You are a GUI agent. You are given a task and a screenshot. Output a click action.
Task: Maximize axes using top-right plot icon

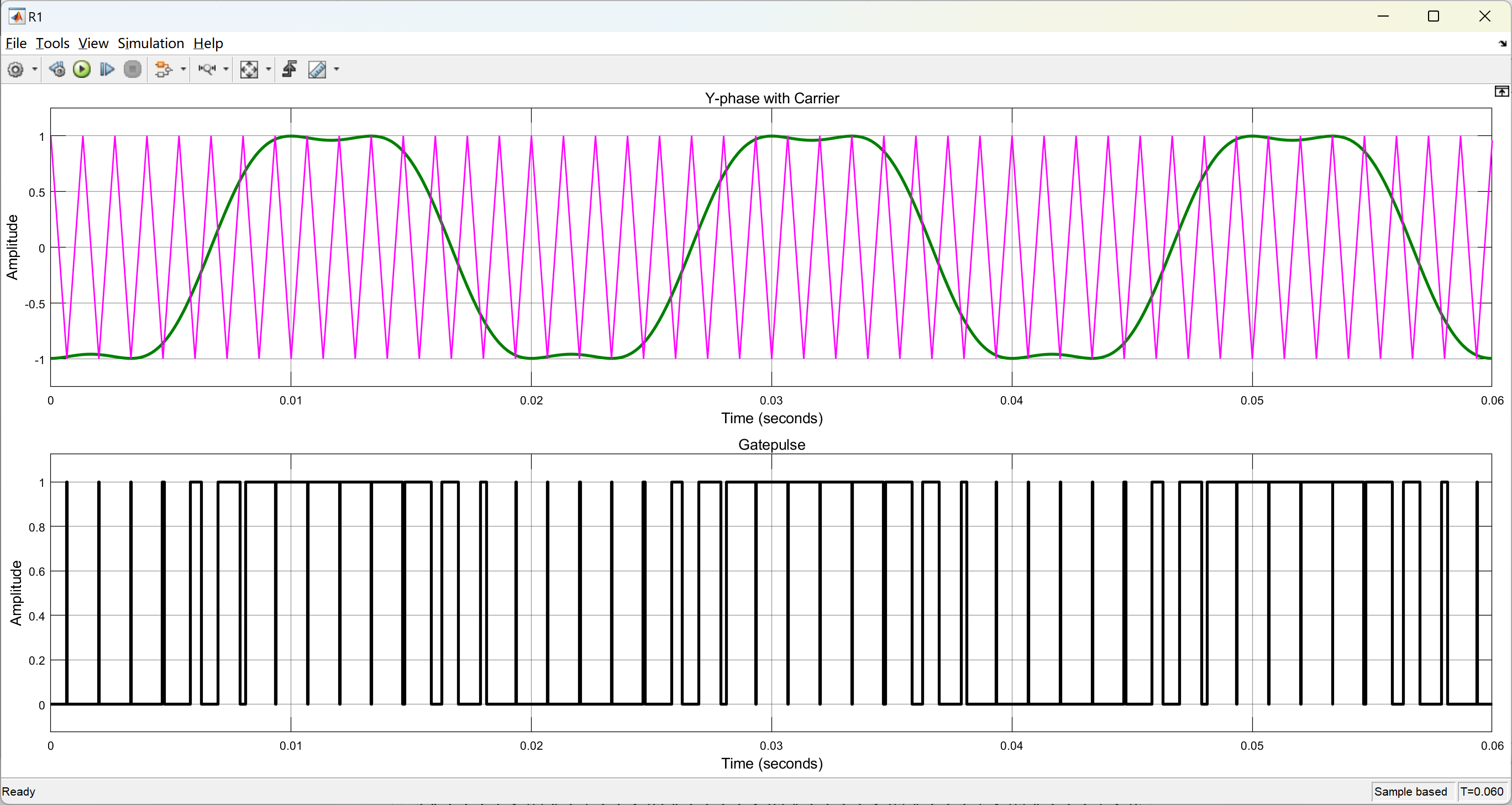coord(1501,91)
